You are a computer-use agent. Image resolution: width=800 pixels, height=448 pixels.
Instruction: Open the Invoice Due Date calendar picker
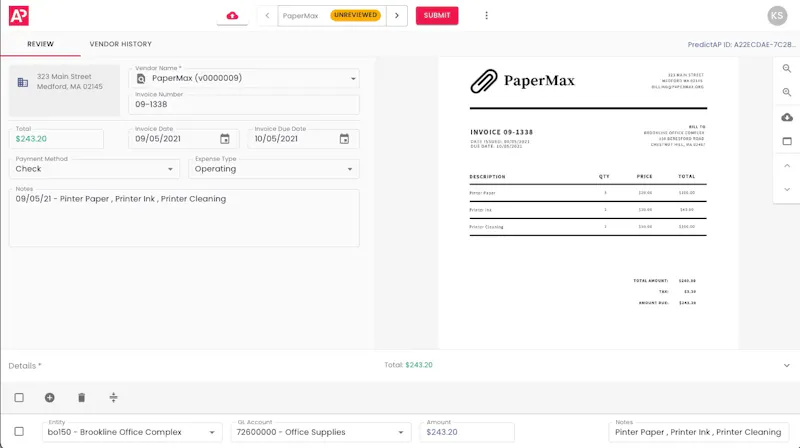pos(344,139)
